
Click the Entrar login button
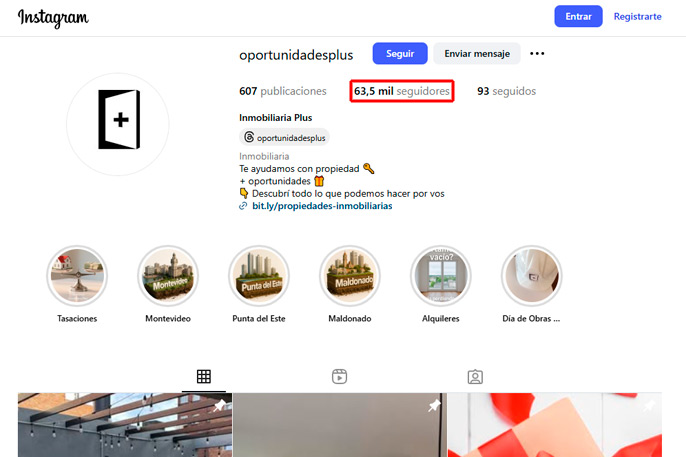click(578, 16)
